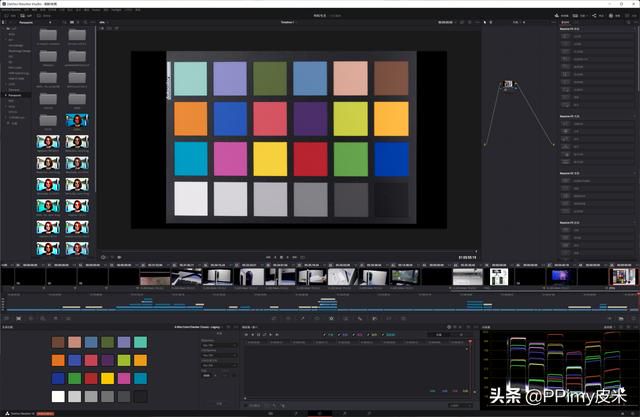
Task: Open Project Manager home icon
Action: coord(622,413)
